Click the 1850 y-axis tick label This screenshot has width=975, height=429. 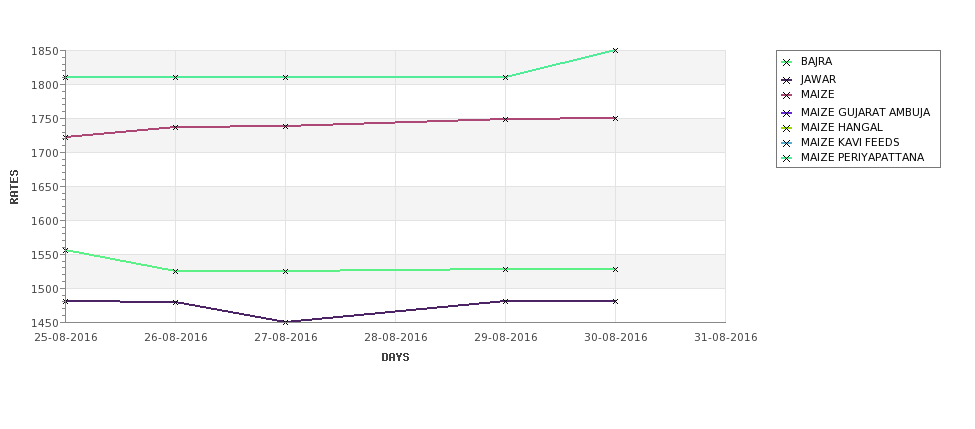click(45, 51)
